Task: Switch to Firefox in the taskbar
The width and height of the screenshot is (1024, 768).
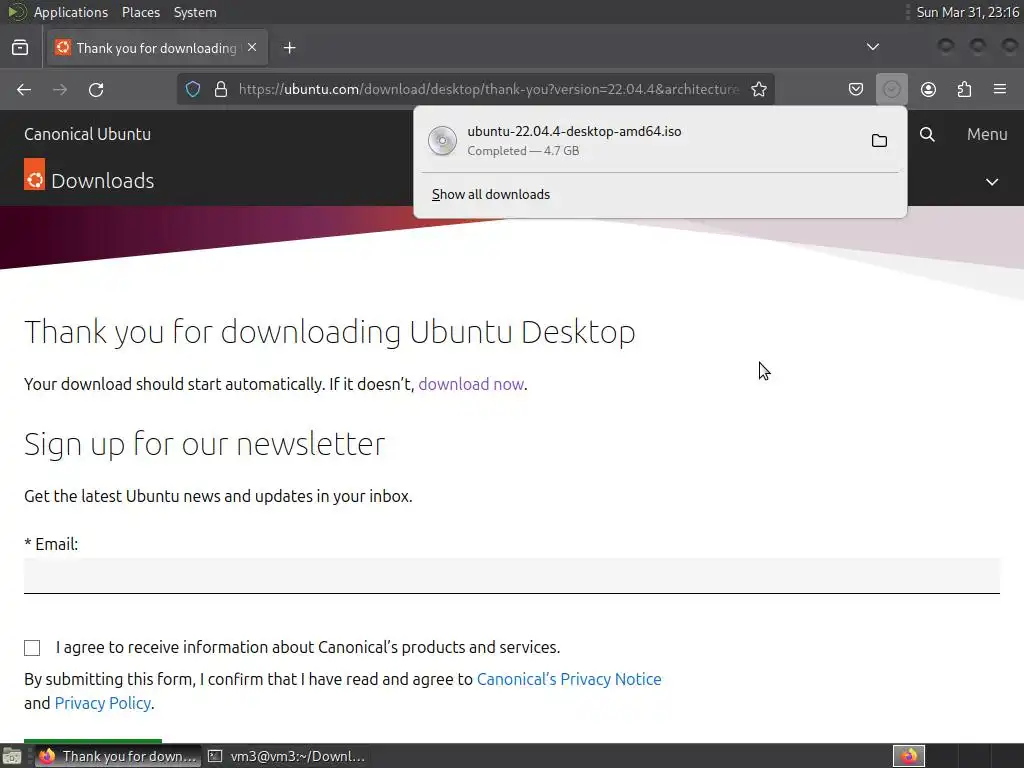Action: (x=118, y=756)
